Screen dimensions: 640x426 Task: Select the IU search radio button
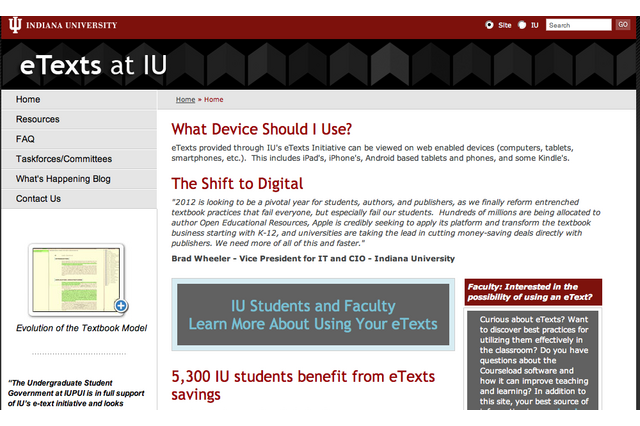522,25
